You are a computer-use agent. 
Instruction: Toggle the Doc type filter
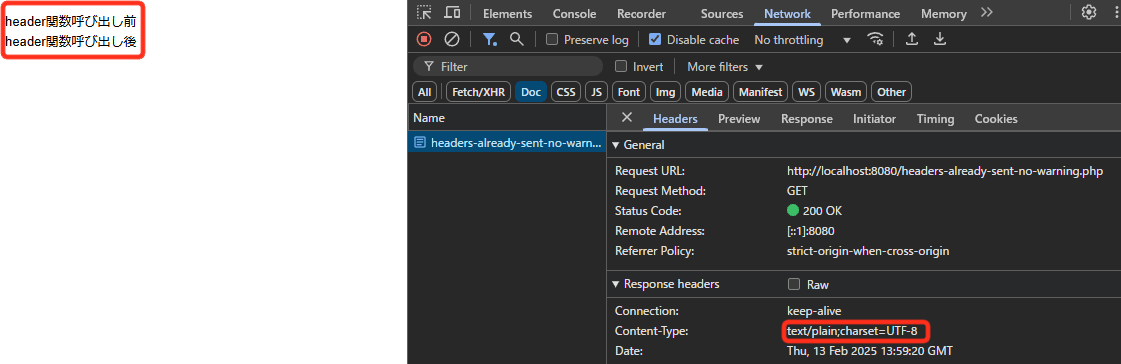pyautogui.click(x=530, y=92)
